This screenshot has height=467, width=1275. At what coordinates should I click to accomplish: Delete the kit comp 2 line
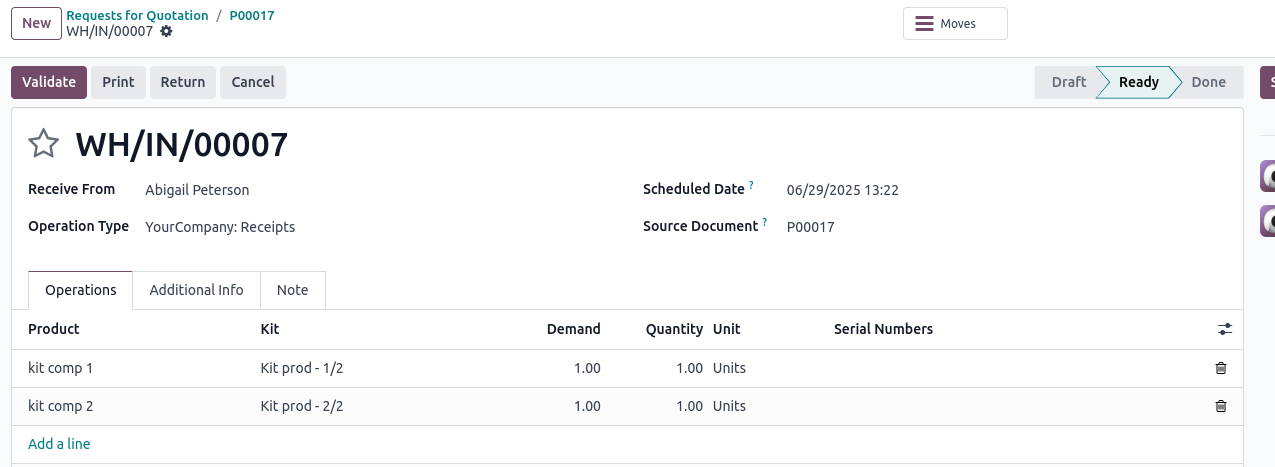point(1220,406)
